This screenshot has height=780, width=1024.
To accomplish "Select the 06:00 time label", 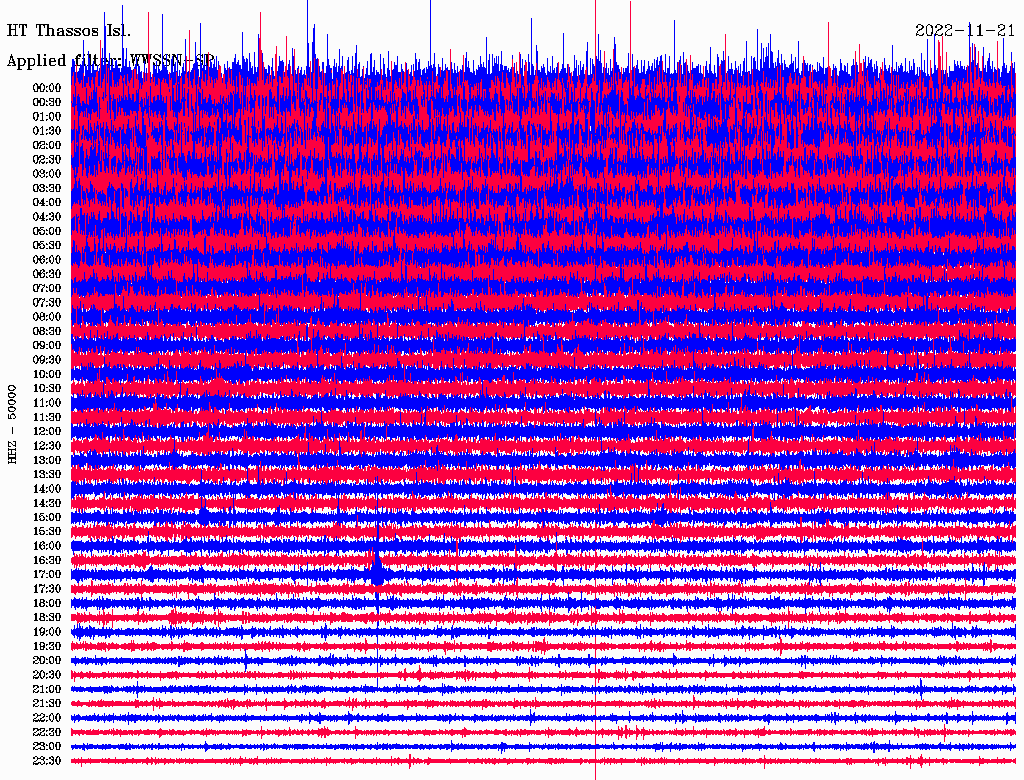I will click(47, 260).
